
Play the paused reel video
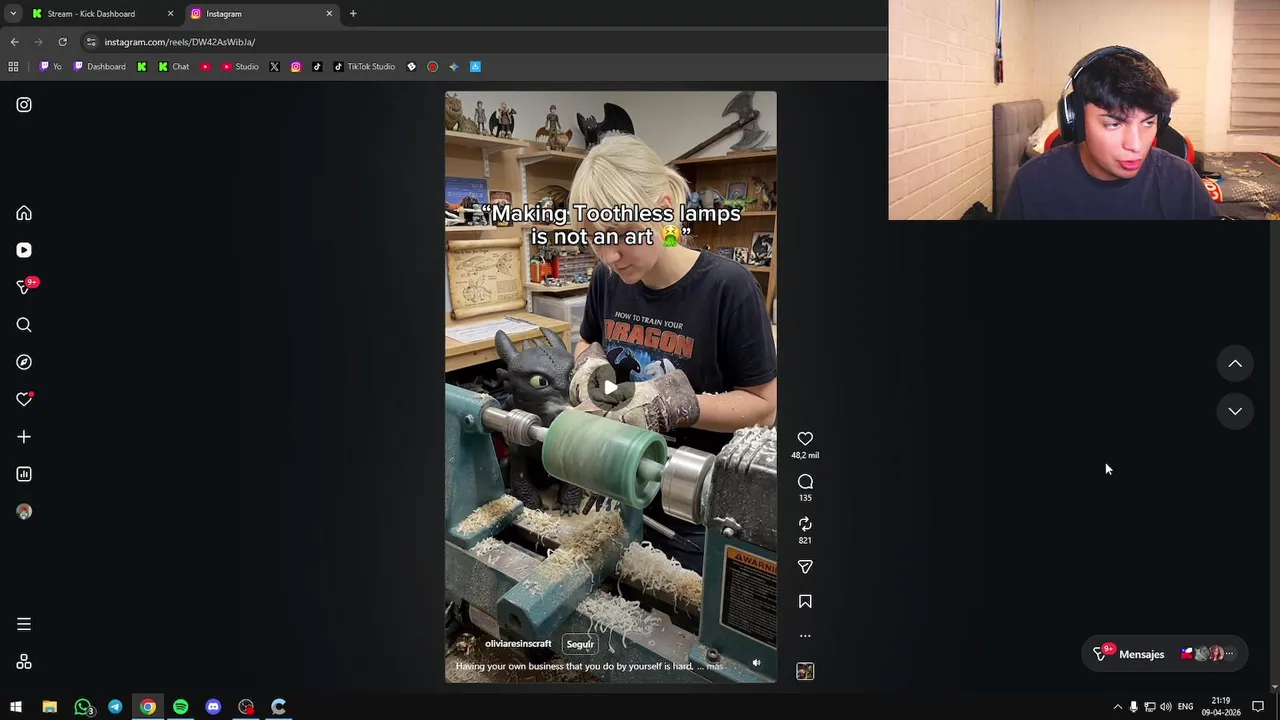point(610,387)
